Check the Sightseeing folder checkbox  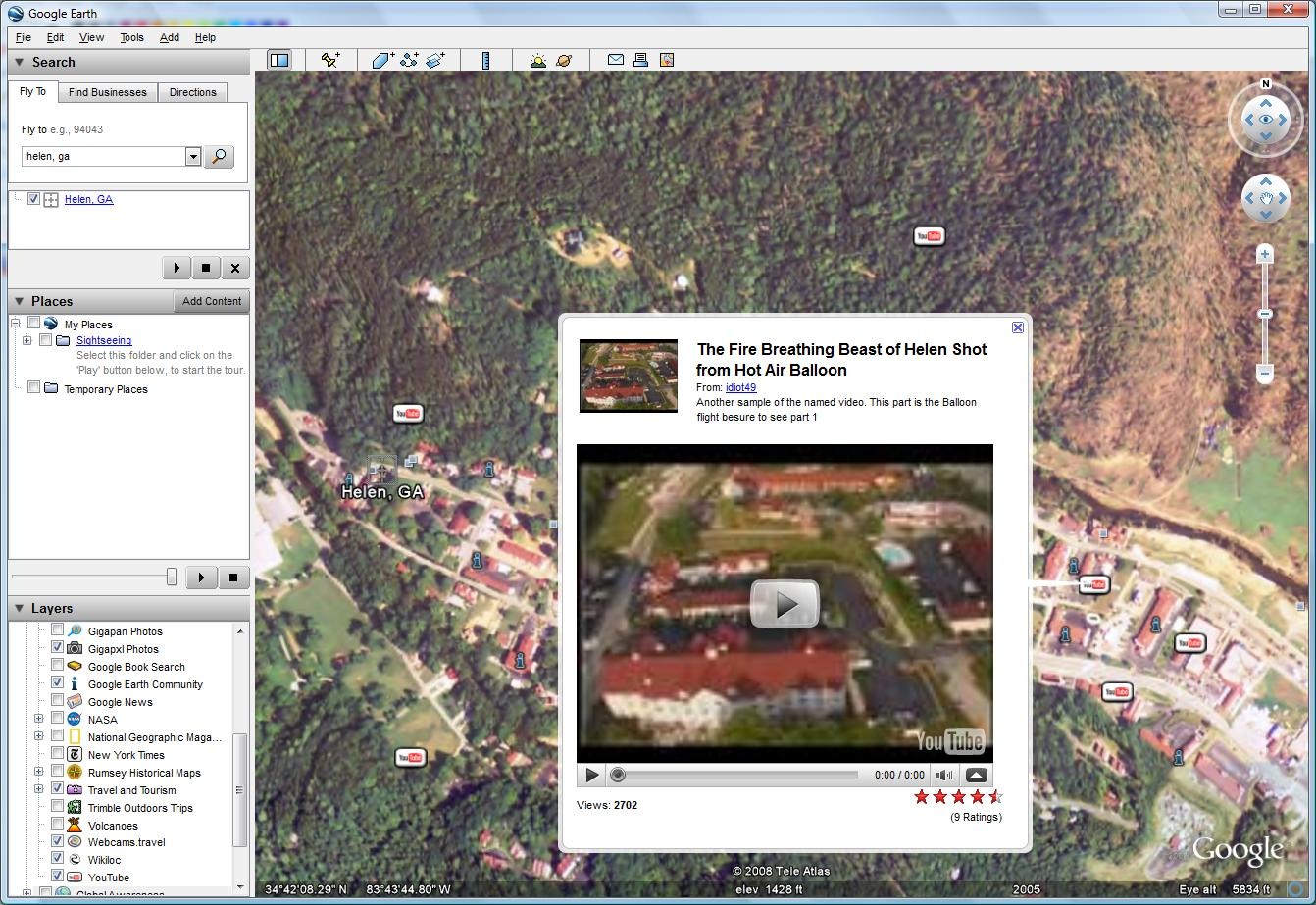(45, 340)
